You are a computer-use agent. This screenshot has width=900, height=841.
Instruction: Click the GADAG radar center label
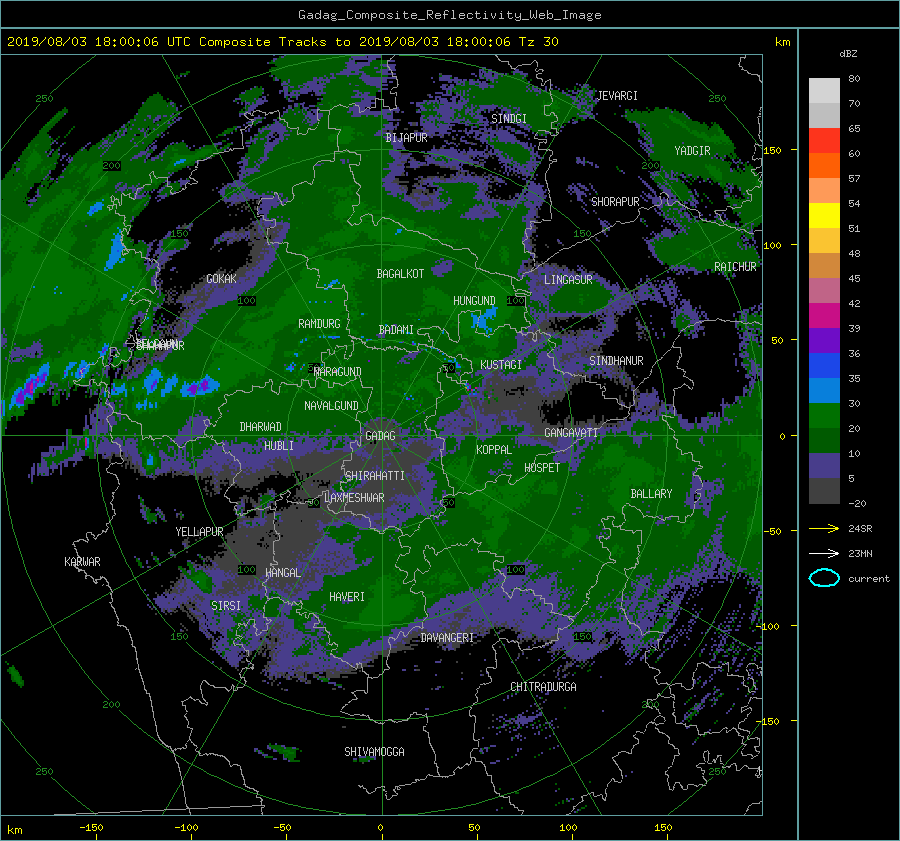[381, 436]
